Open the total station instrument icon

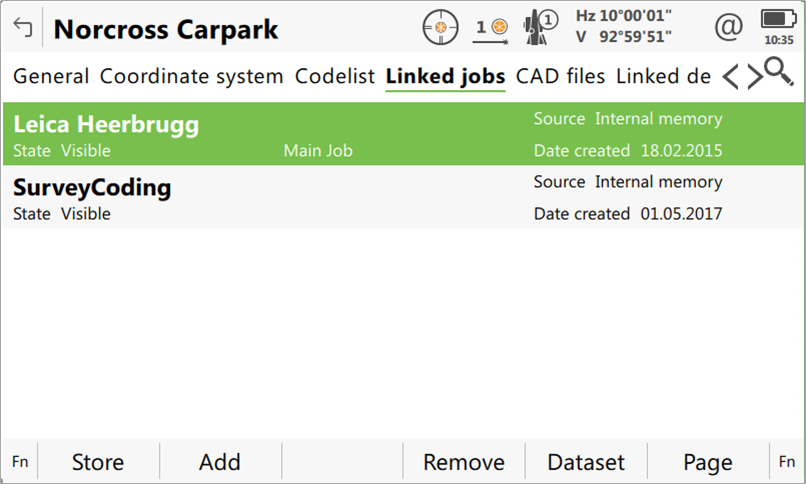541,27
